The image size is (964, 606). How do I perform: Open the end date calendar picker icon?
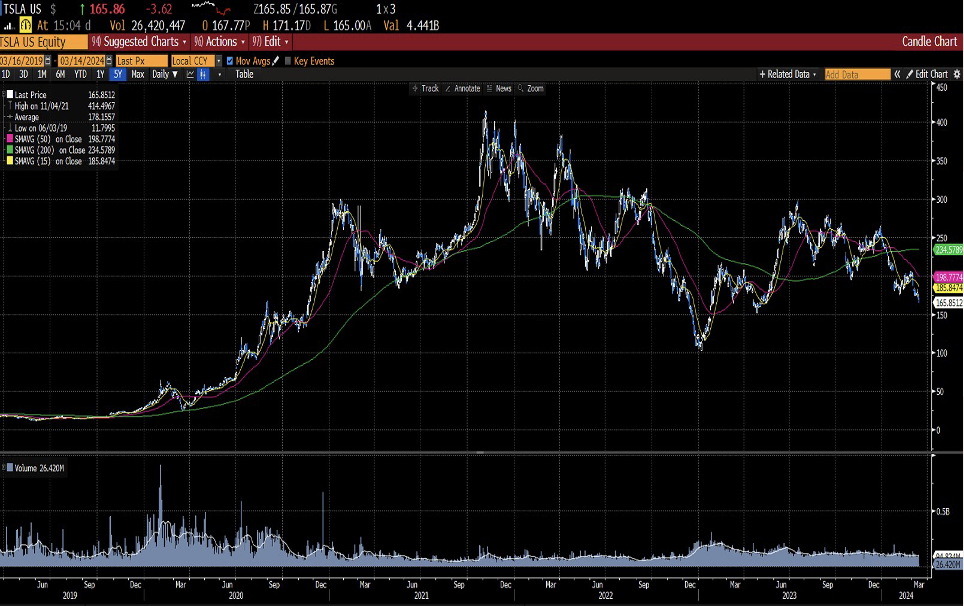point(109,61)
